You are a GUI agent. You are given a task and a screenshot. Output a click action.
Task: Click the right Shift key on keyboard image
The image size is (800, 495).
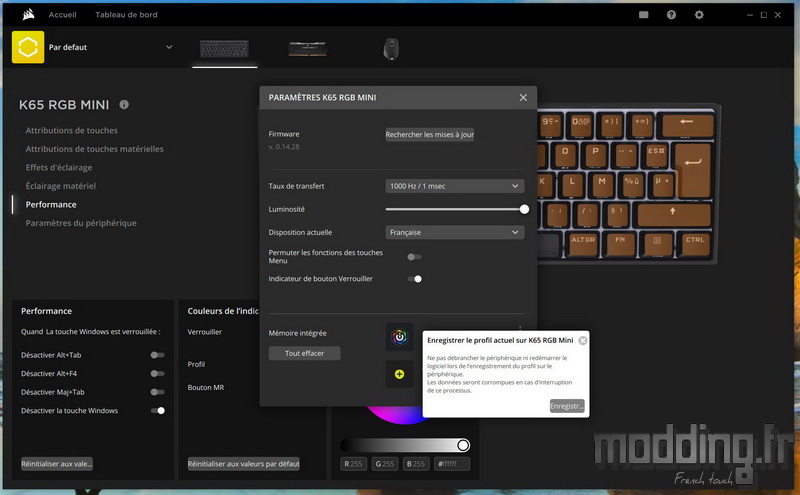point(673,214)
